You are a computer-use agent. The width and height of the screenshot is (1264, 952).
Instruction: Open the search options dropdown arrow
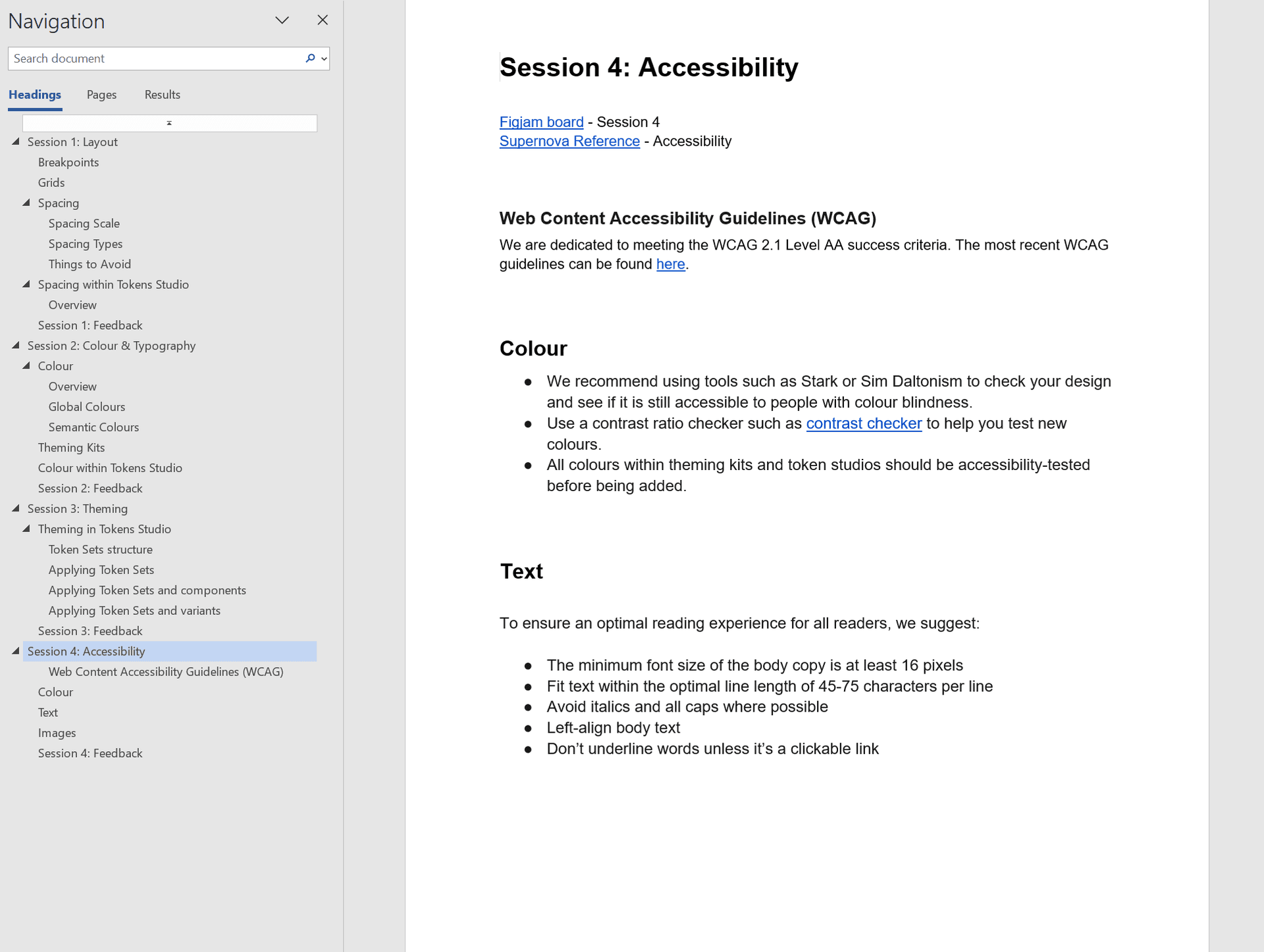tap(324, 59)
